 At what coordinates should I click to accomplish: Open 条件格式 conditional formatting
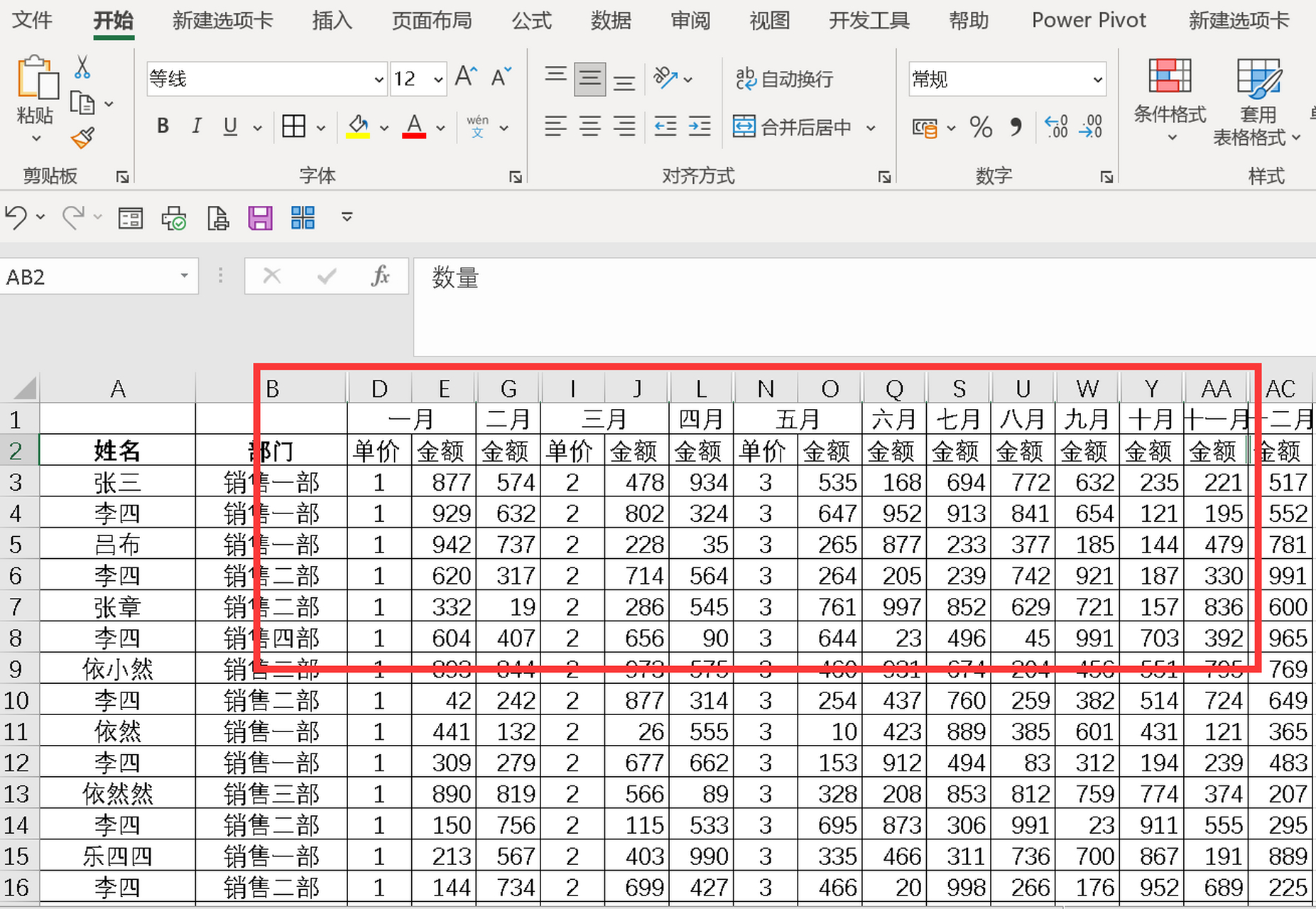point(1170,99)
